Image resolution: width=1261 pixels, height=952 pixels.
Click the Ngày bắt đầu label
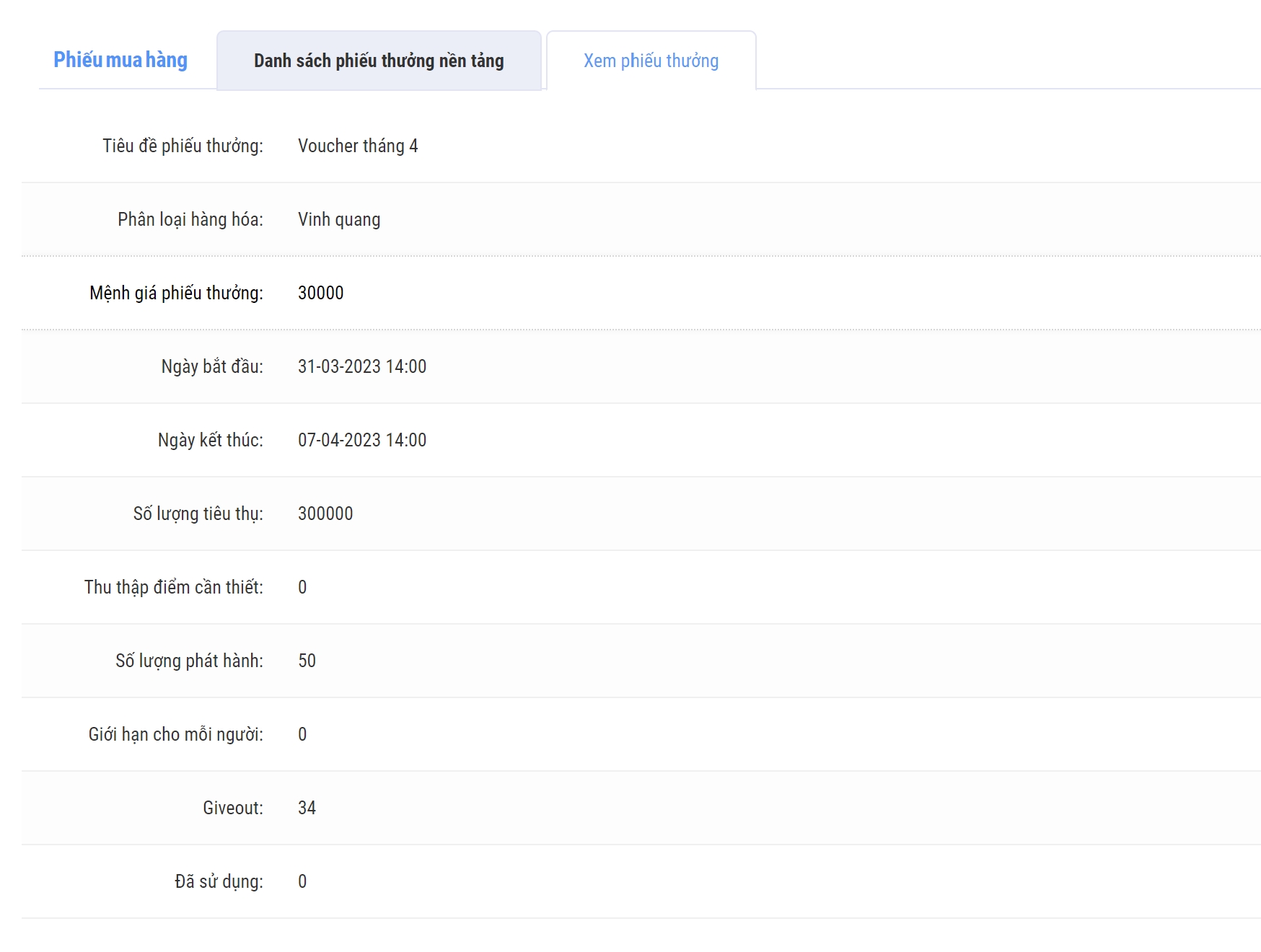pyautogui.click(x=212, y=366)
